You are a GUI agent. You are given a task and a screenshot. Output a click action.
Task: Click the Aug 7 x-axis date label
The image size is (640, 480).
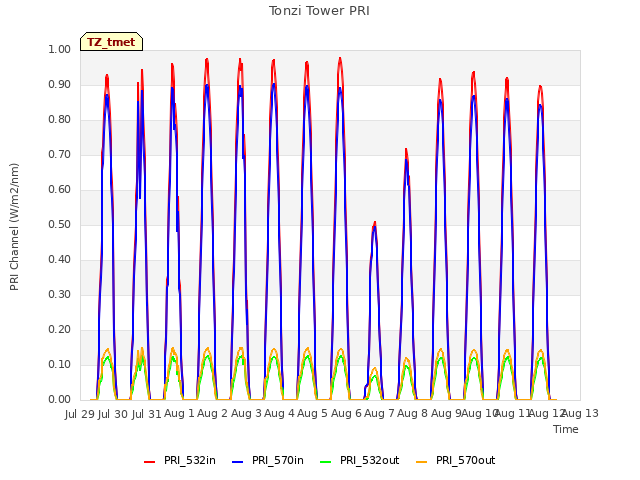click(379, 414)
